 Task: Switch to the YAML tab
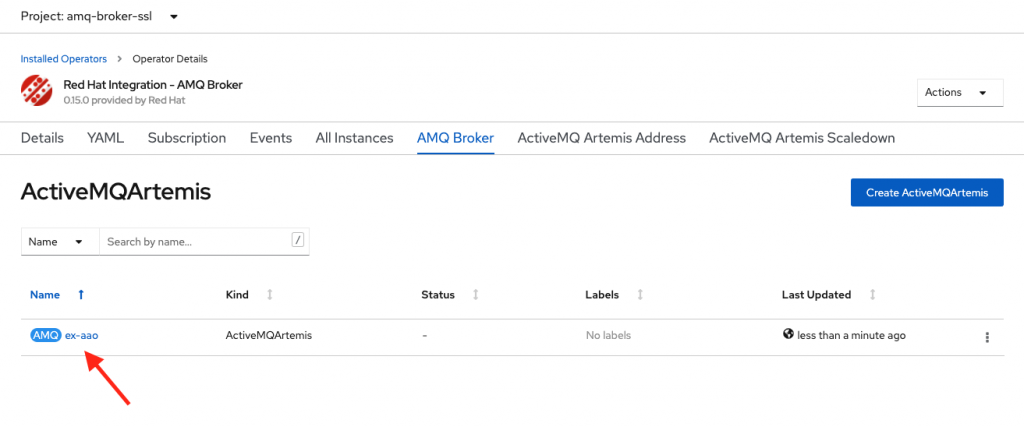click(106, 138)
